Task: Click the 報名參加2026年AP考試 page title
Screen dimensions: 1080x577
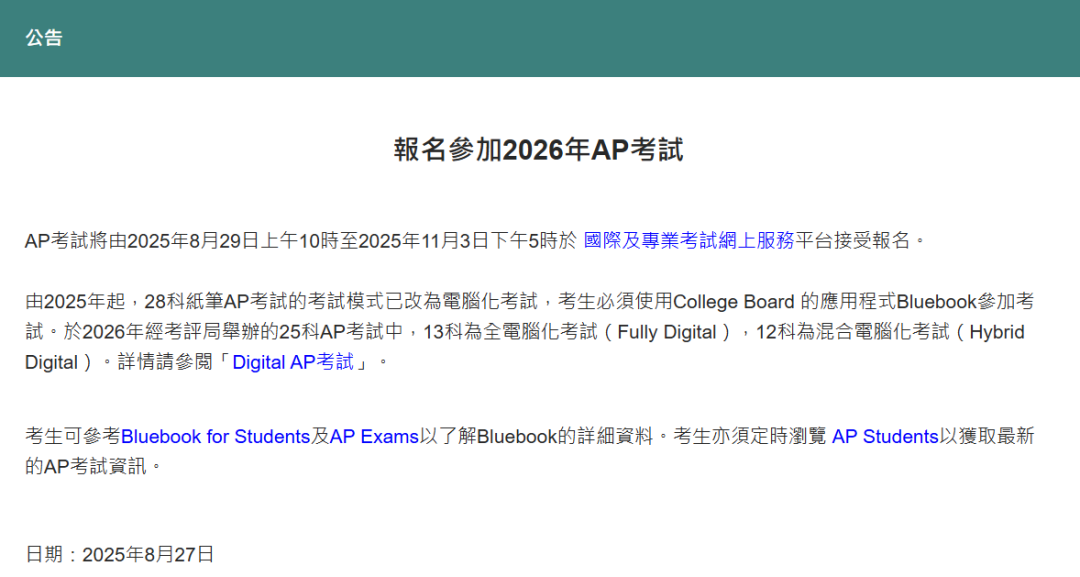Action: pos(539,150)
